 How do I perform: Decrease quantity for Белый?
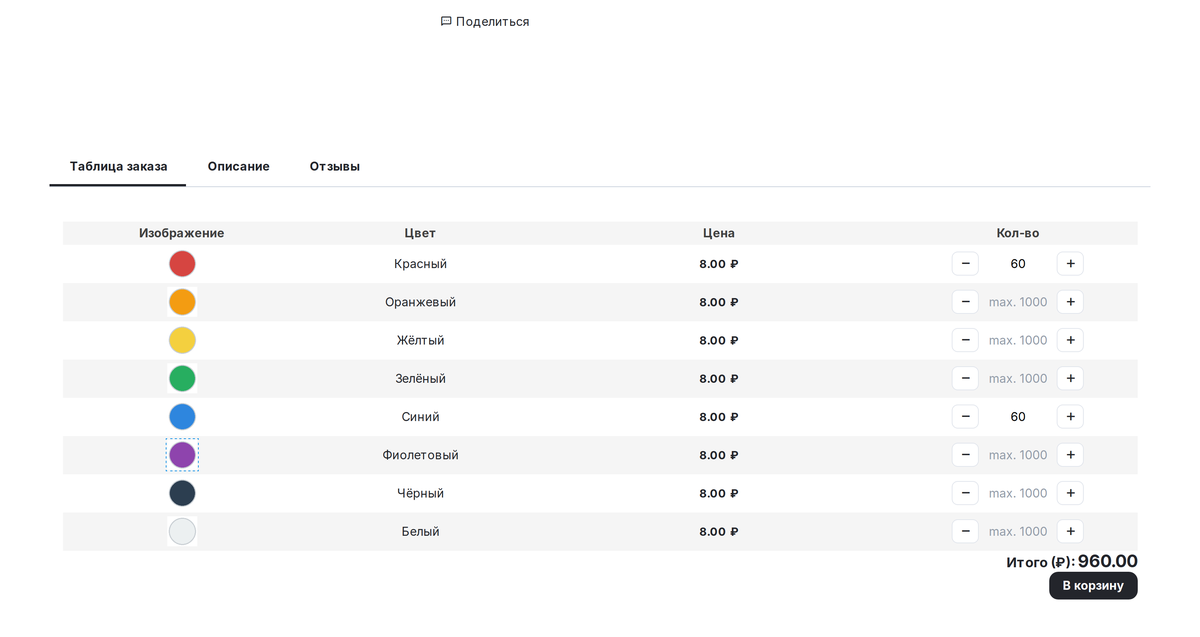965,531
